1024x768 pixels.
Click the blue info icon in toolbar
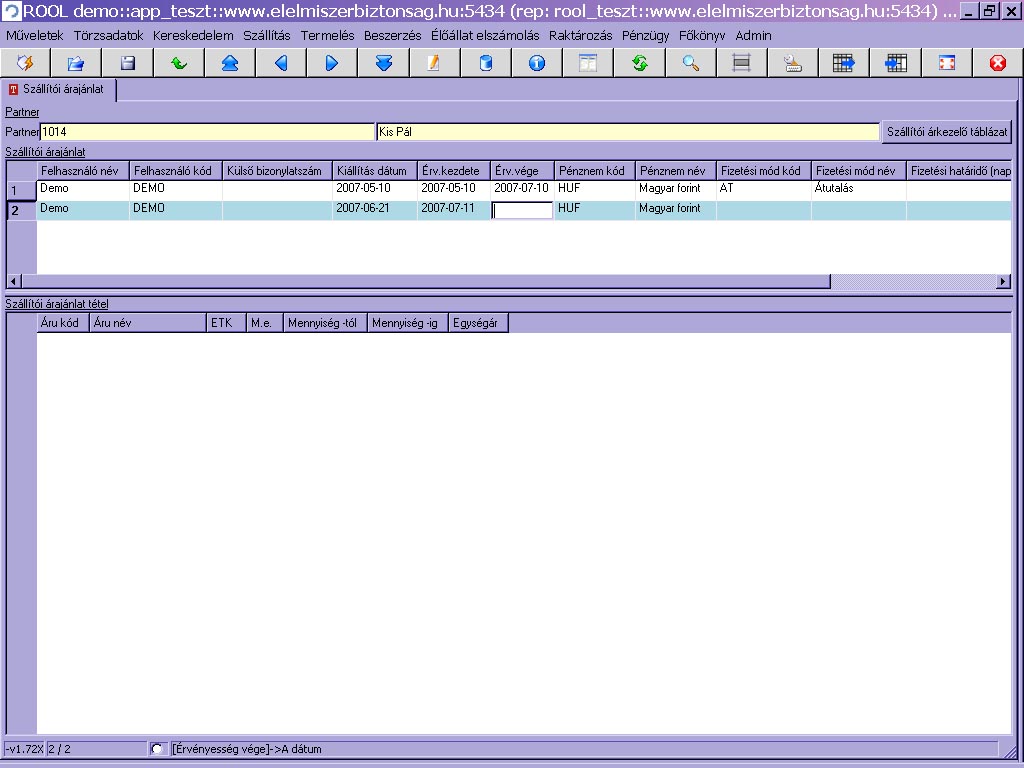coord(537,63)
